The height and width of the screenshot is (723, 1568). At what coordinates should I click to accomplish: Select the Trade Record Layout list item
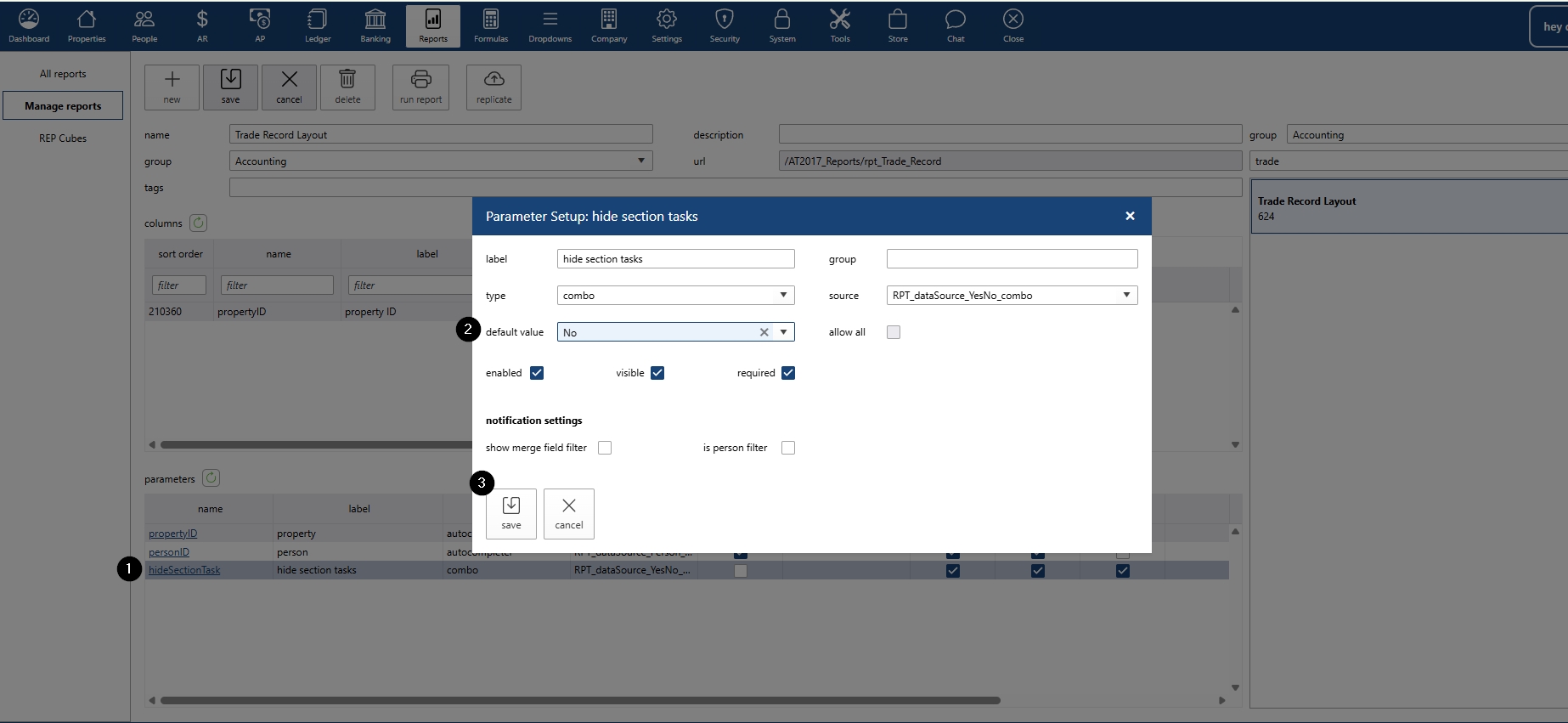(x=1409, y=208)
